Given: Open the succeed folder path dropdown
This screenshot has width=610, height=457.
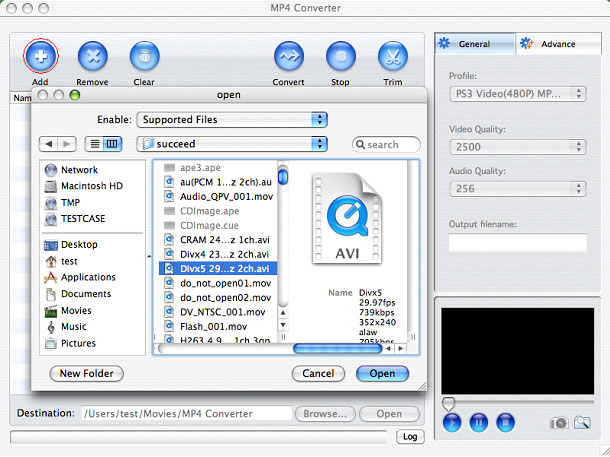Looking at the screenshot, I should pyautogui.click(x=232, y=144).
